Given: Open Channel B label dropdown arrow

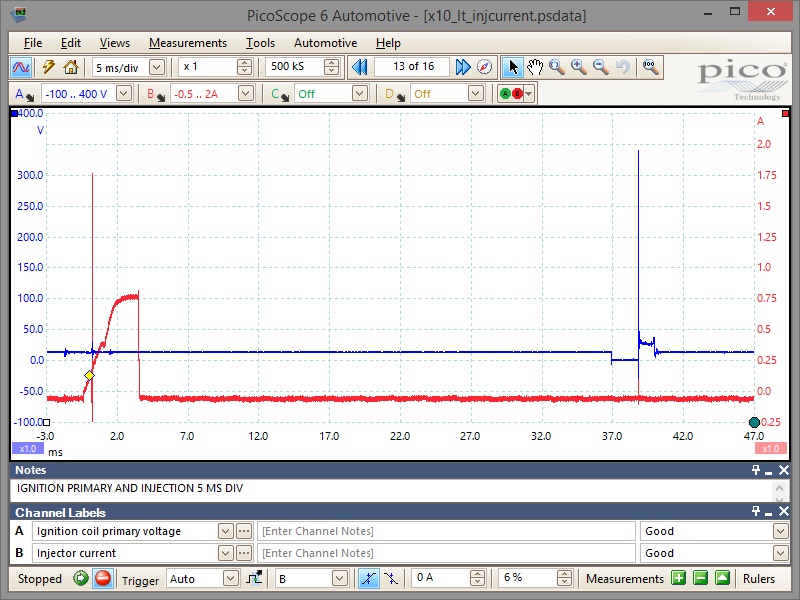Looking at the screenshot, I should pyautogui.click(x=225, y=553).
